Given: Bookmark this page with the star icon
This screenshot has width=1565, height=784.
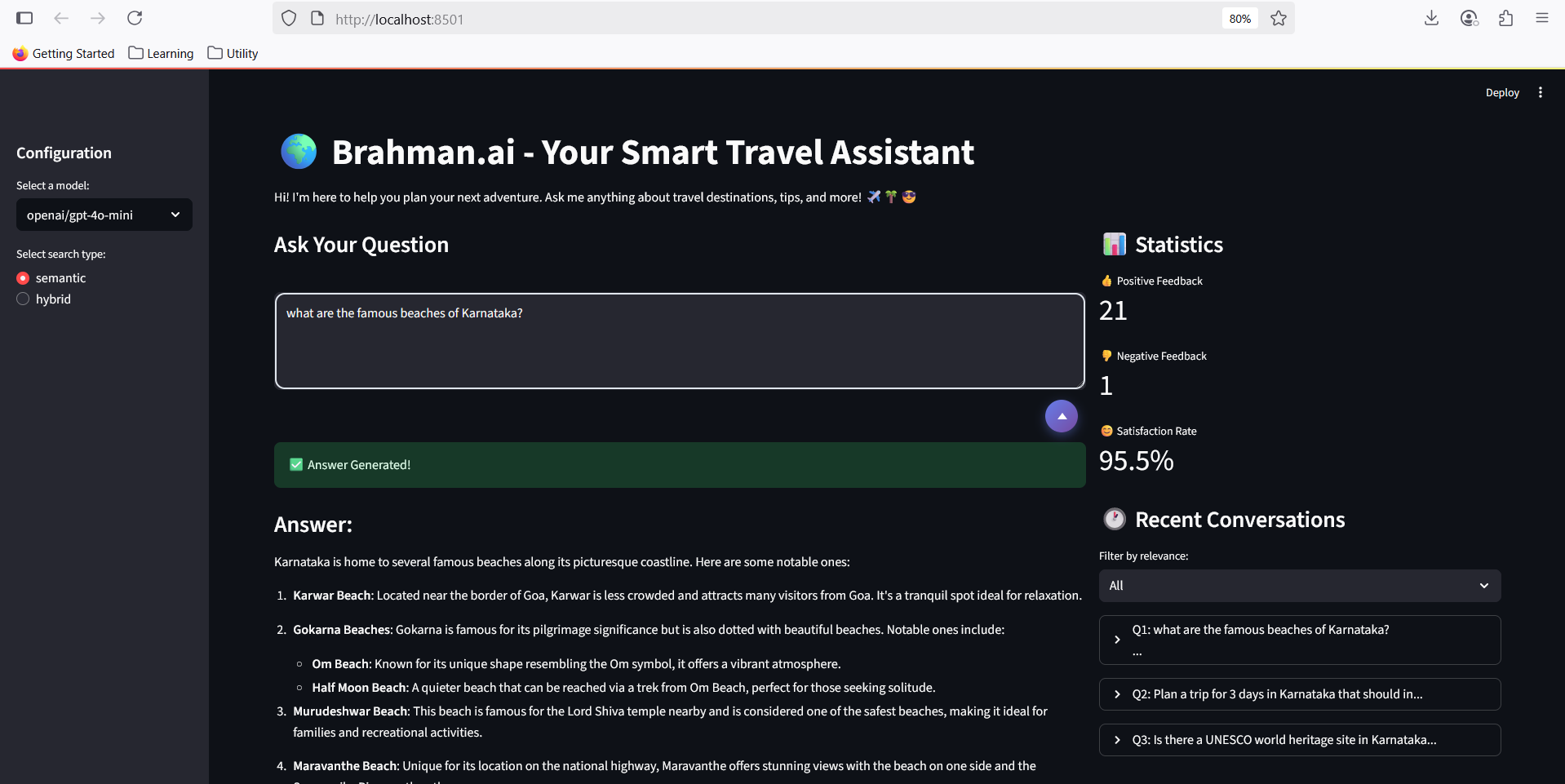Looking at the screenshot, I should 1278,18.
